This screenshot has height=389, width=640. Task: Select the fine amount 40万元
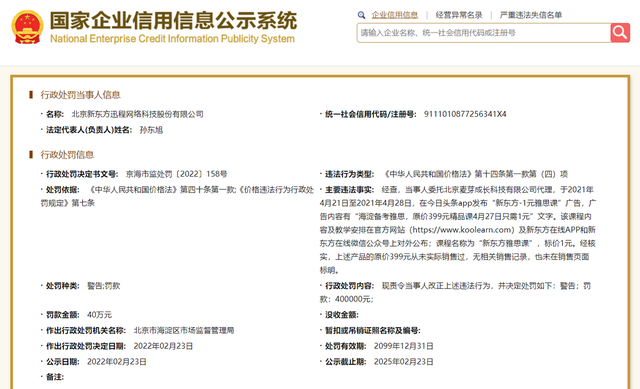click(99, 315)
